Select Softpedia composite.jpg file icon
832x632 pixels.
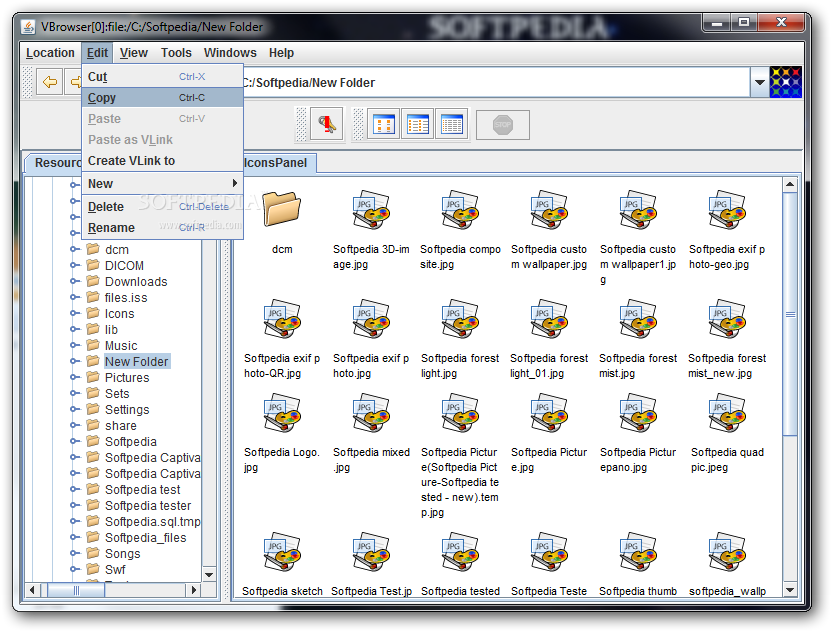click(x=460, y=209)
